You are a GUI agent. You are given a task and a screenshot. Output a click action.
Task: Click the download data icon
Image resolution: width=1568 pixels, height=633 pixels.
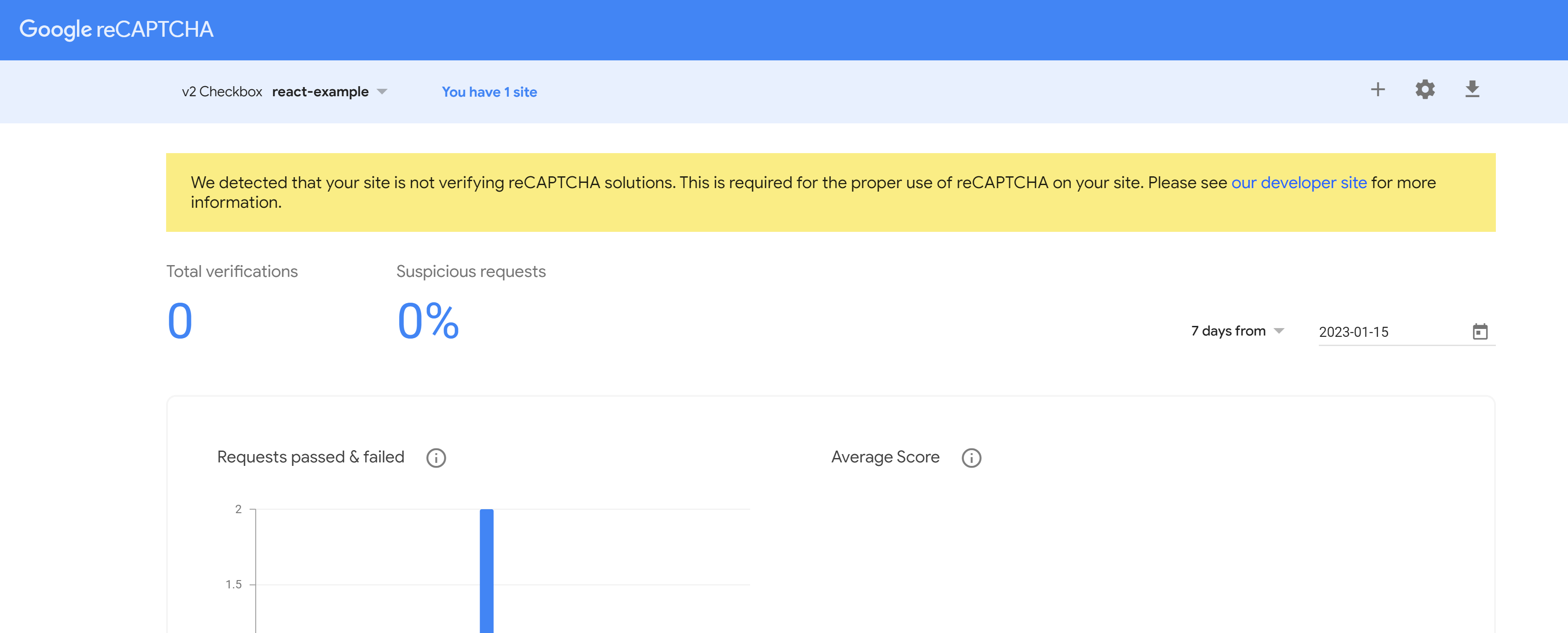click(1472, 90)
